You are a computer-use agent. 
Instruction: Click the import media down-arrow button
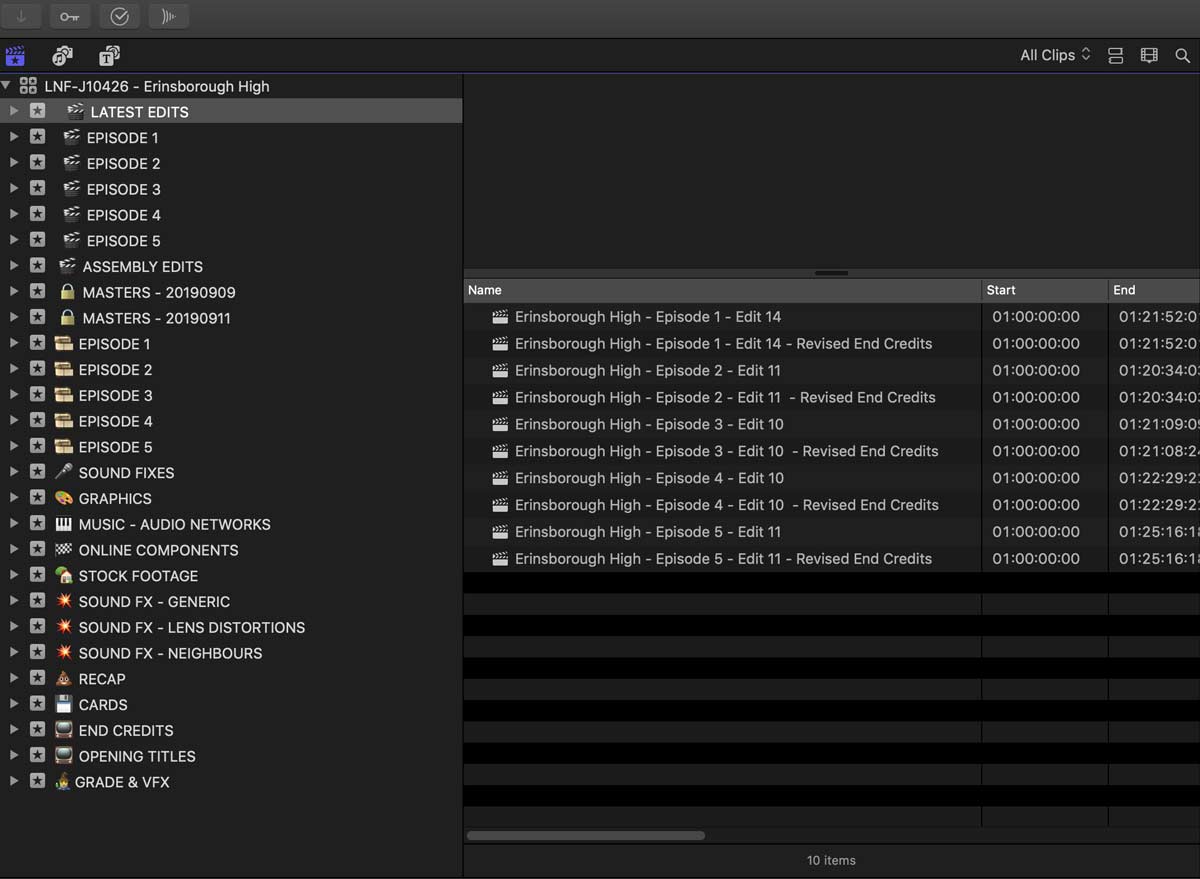pos(21,16)
